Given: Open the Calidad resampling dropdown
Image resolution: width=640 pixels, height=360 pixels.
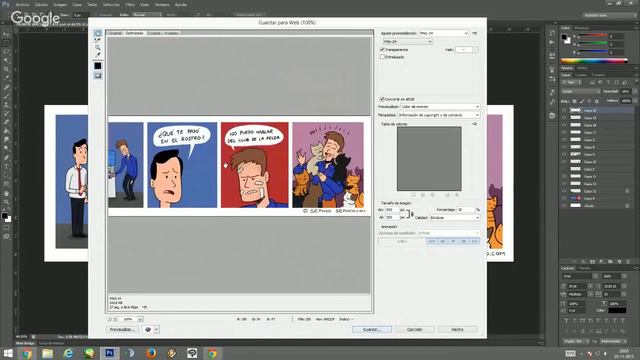Looking at the screenshot, I should click(x=454, y=218).
